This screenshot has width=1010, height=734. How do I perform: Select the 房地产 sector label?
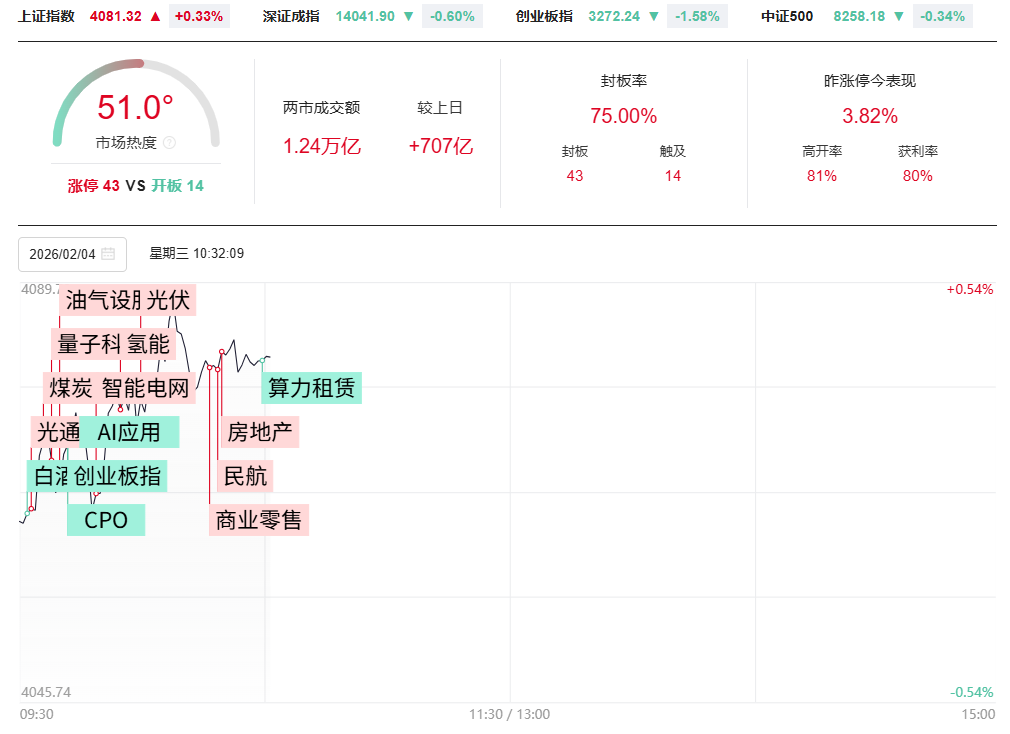(259, 432)
